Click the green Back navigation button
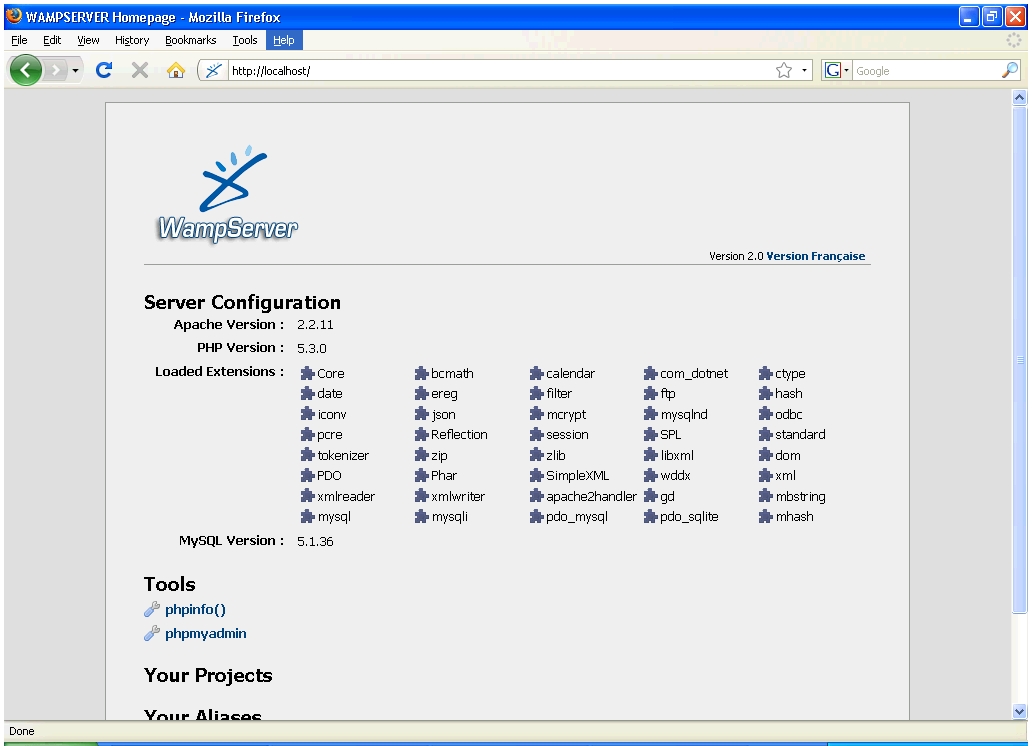 coord(26,70)
